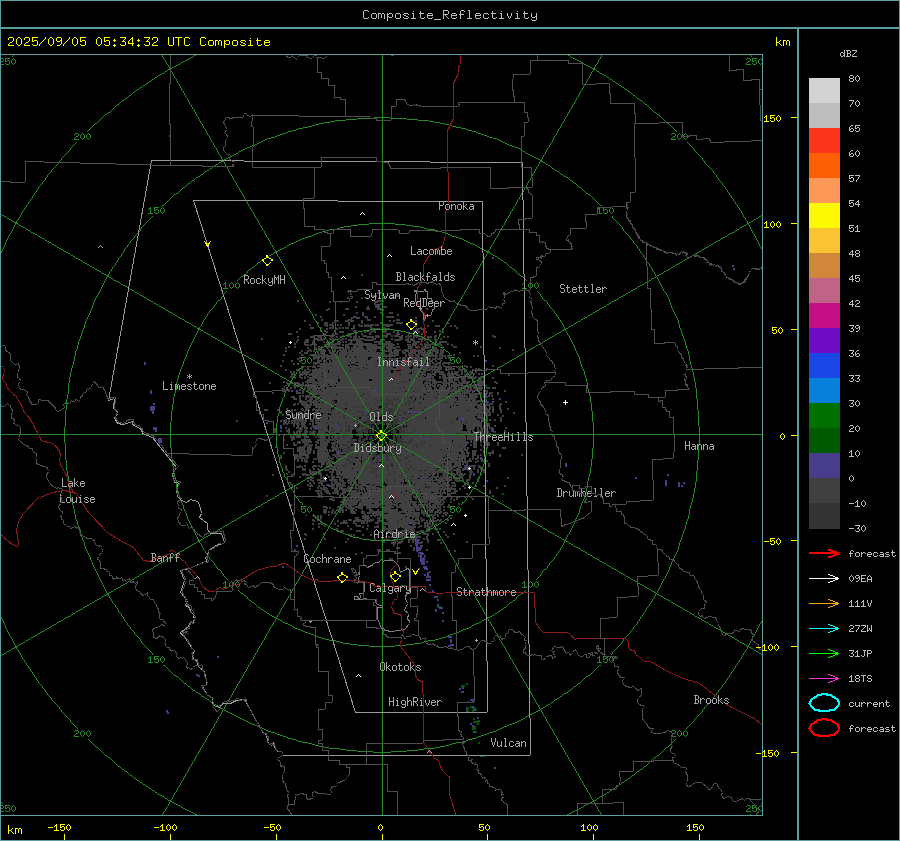Click the Limestone label on the map

(x=189, y=386)
